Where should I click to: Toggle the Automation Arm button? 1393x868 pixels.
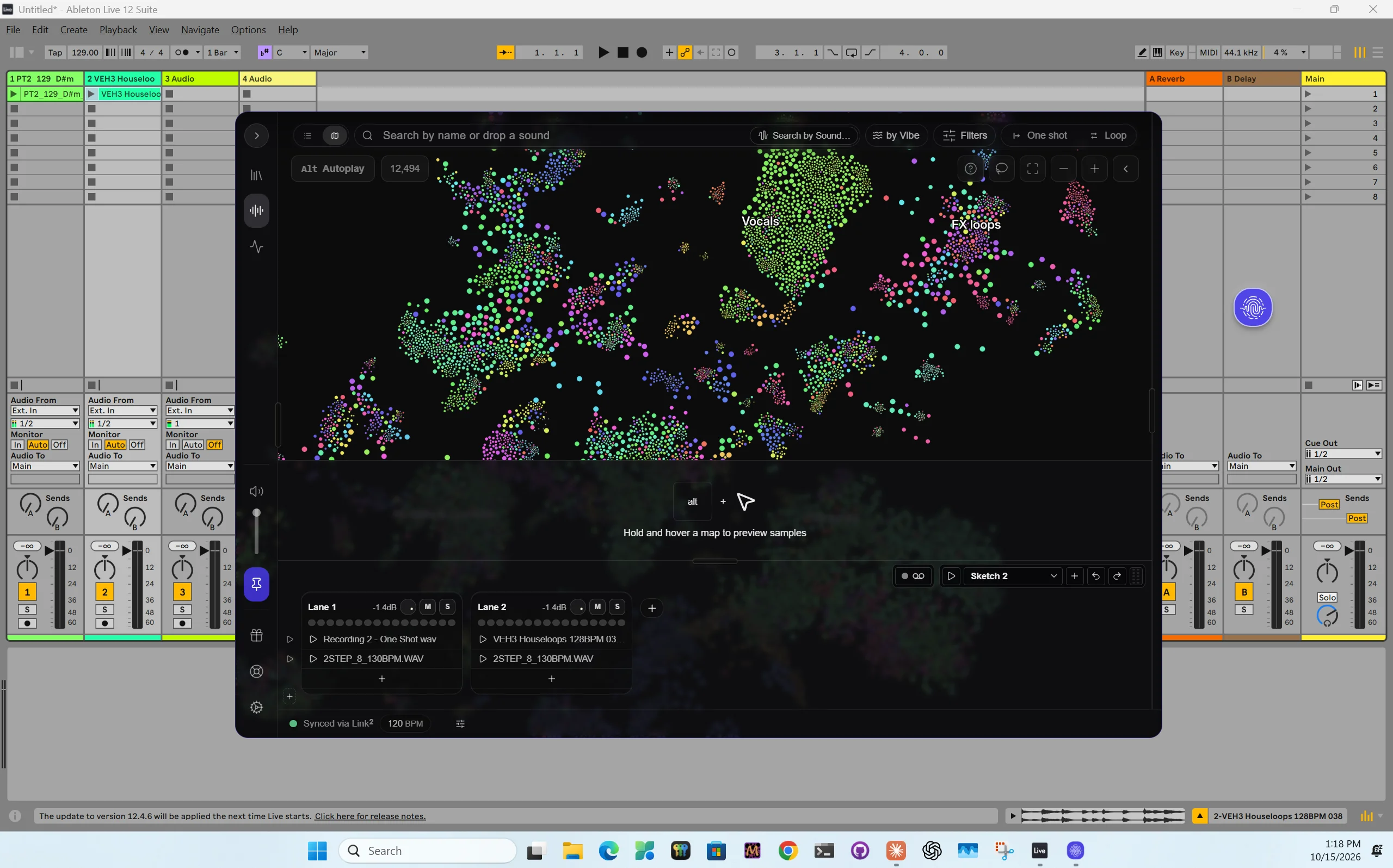pos(685,52)
